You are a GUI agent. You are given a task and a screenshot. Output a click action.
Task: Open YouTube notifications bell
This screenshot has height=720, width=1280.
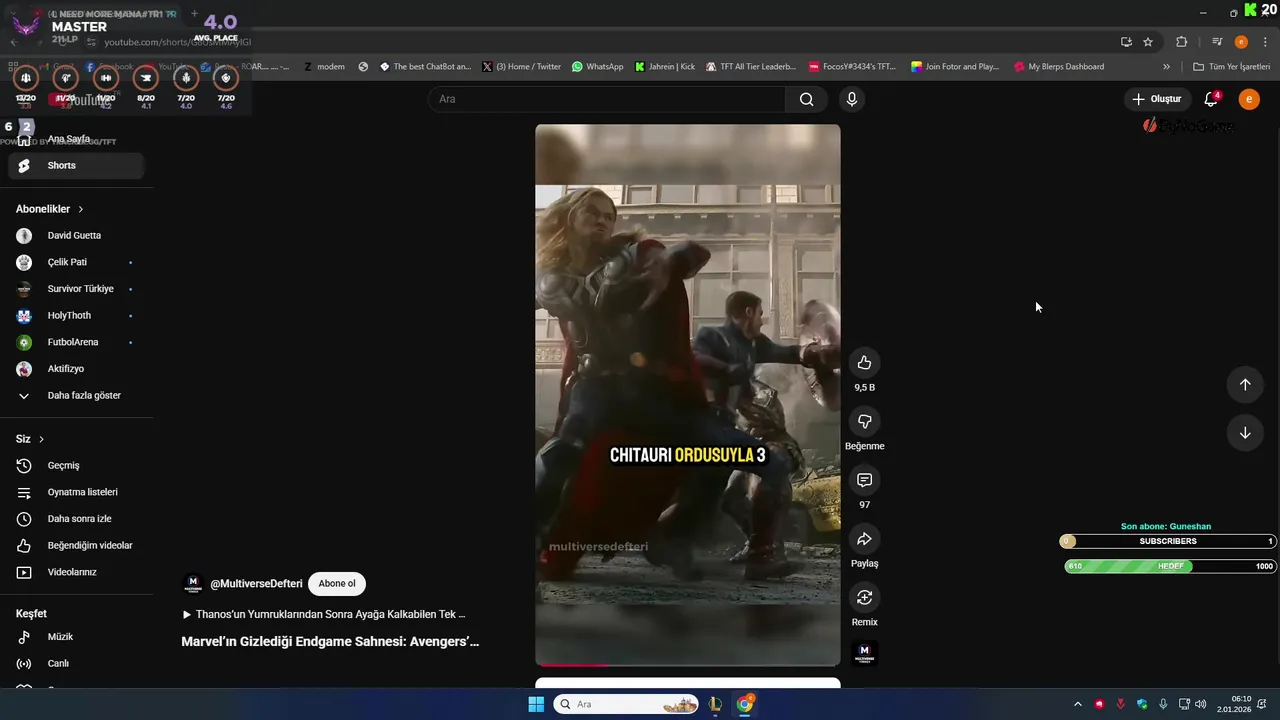pyautogui.click(x=1211, y=99)
